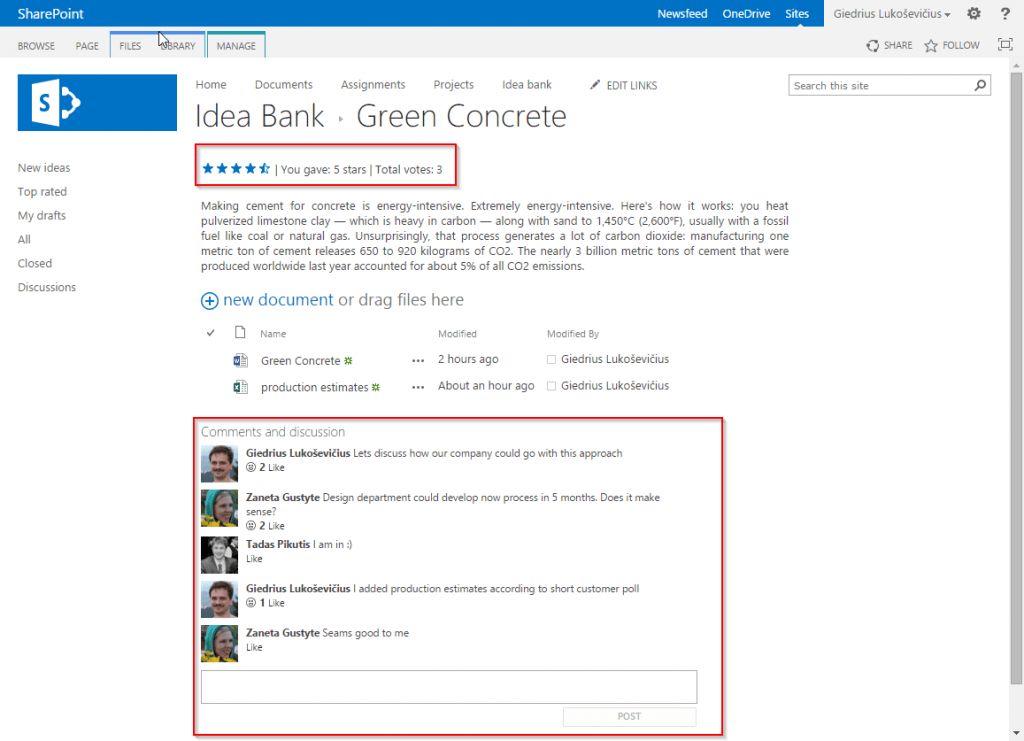Open the ellipsis menu for Green Concrete
The width and height of the screenshot is (1024, 741).
tap(417, 359)
